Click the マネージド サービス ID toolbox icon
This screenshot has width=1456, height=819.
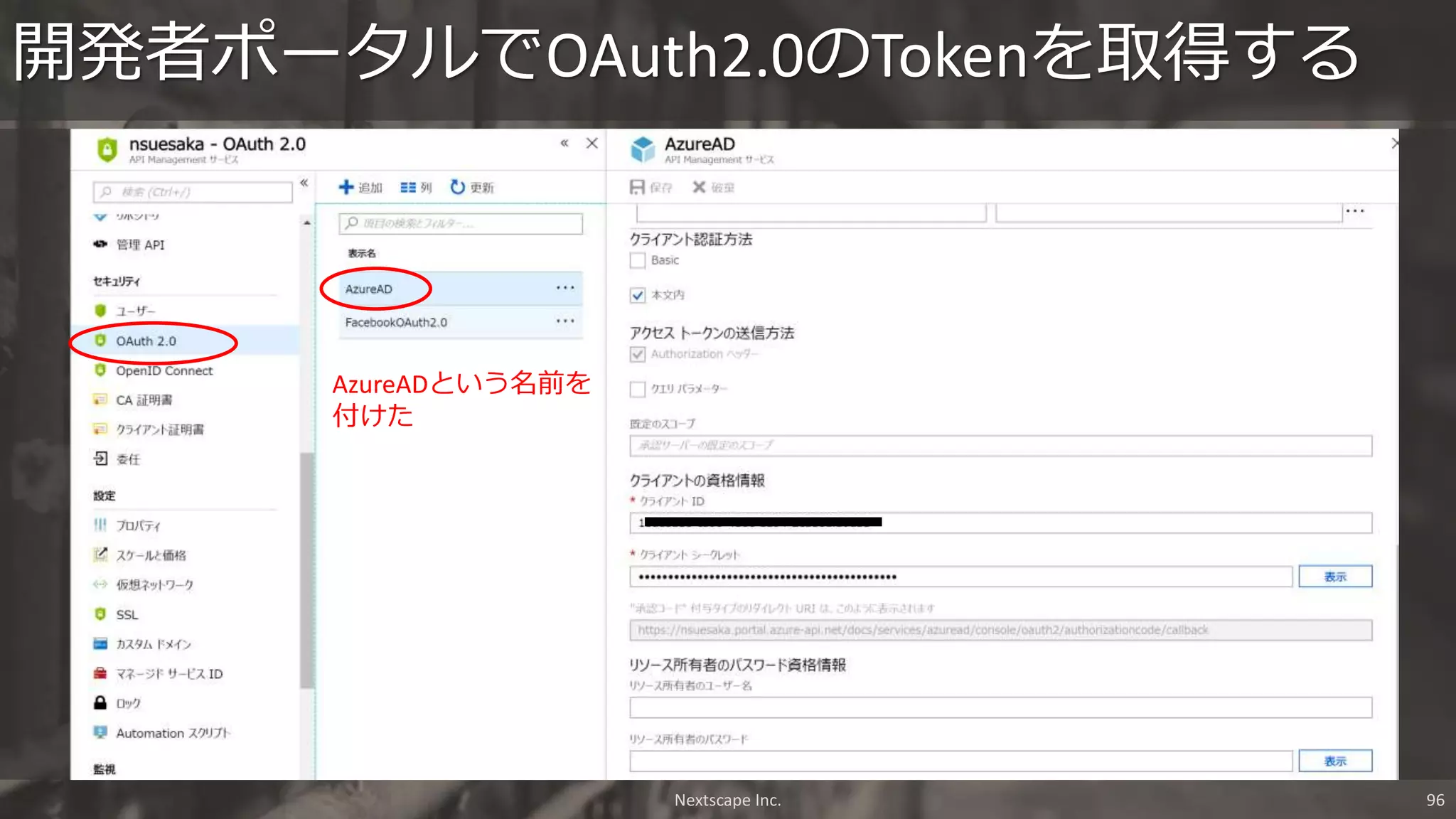[100, 673]
